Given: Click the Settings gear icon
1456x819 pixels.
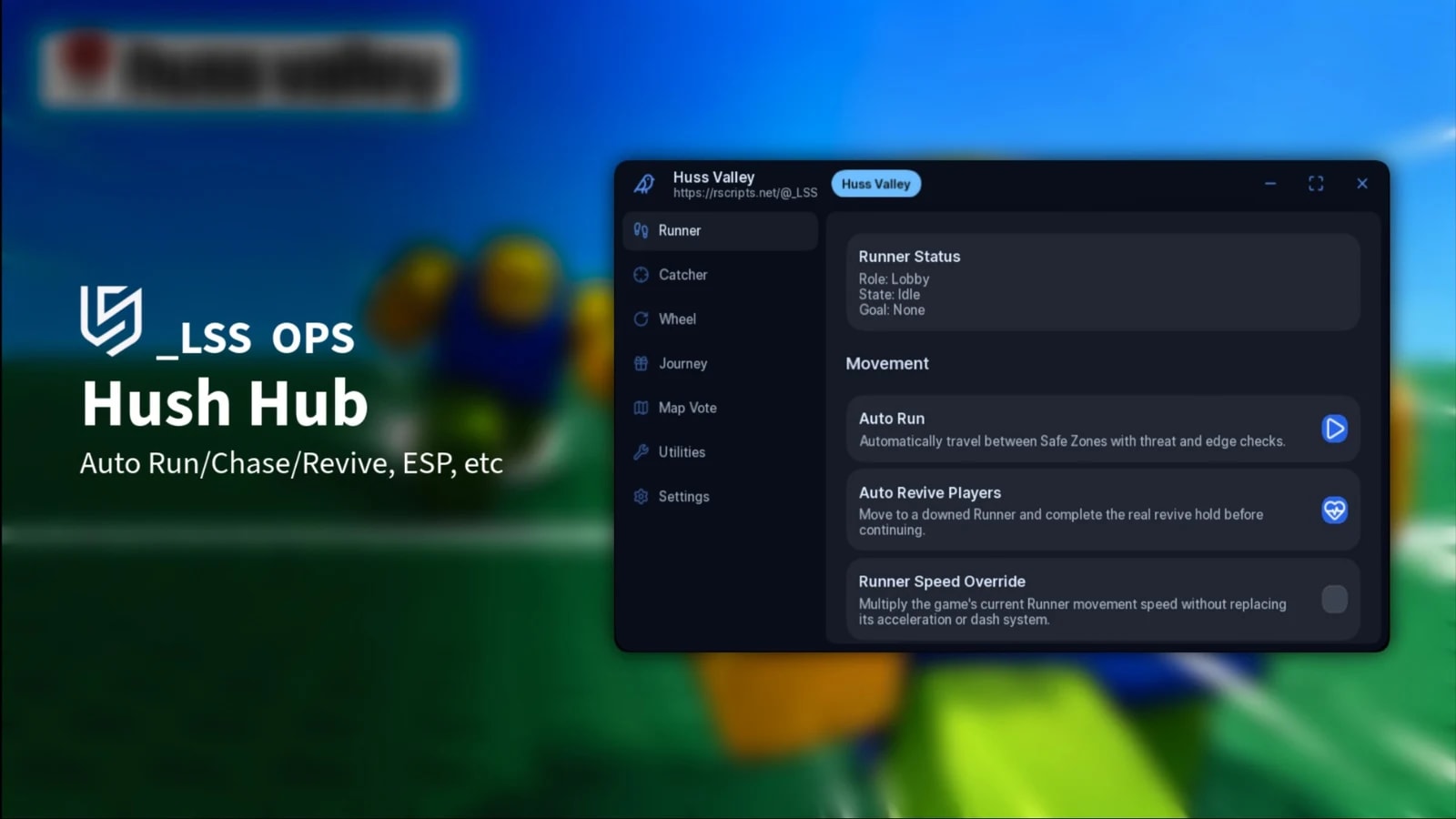Looking at the screenshot, I should point(641,497).
